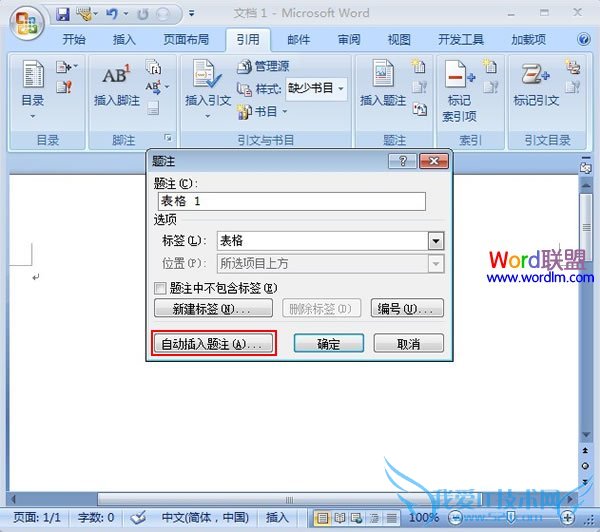Save the document via quick access toolbar
Viewport: 600px width, 532px height.
[62, 15]
